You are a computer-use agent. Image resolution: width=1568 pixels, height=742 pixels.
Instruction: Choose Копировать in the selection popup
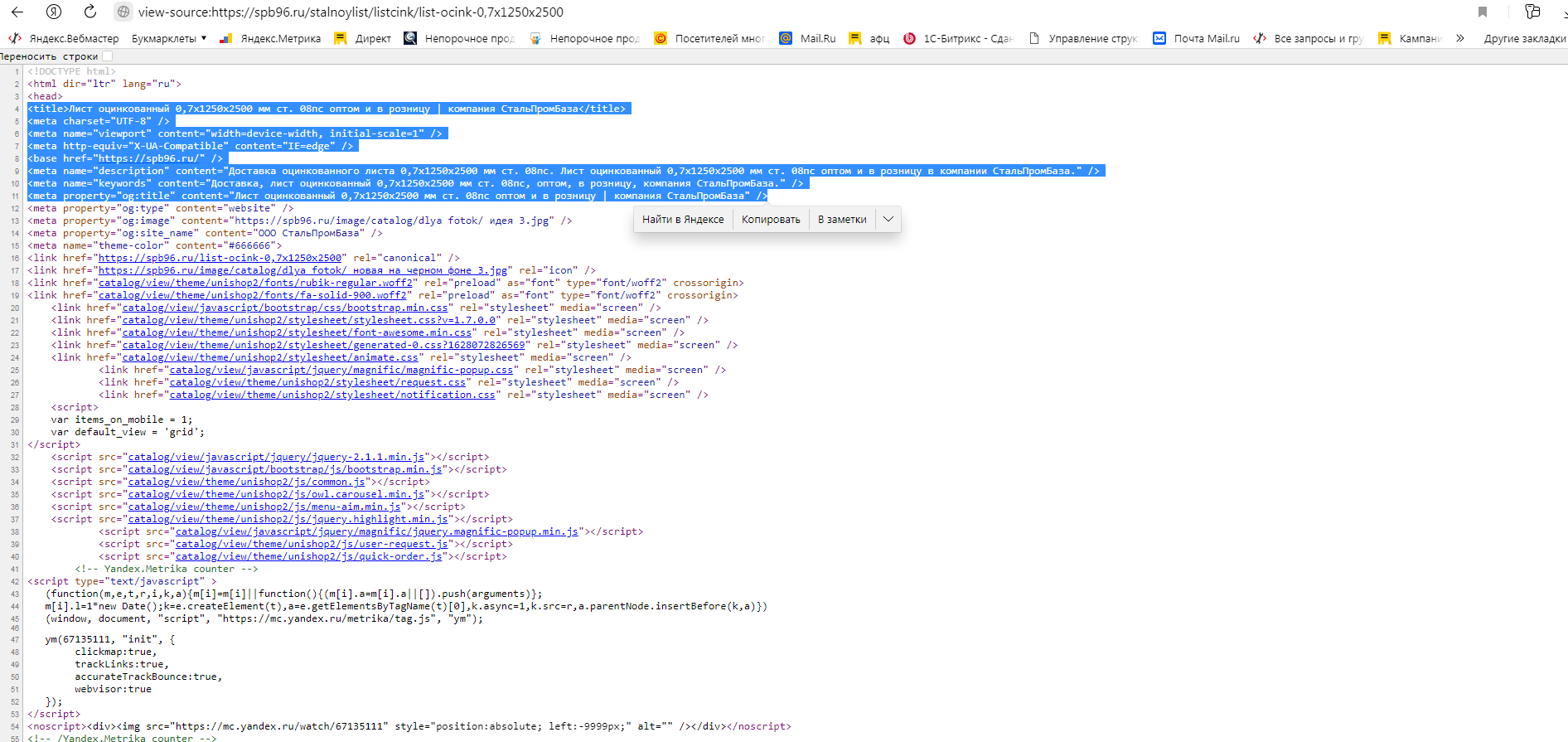[x=771, y=220]
